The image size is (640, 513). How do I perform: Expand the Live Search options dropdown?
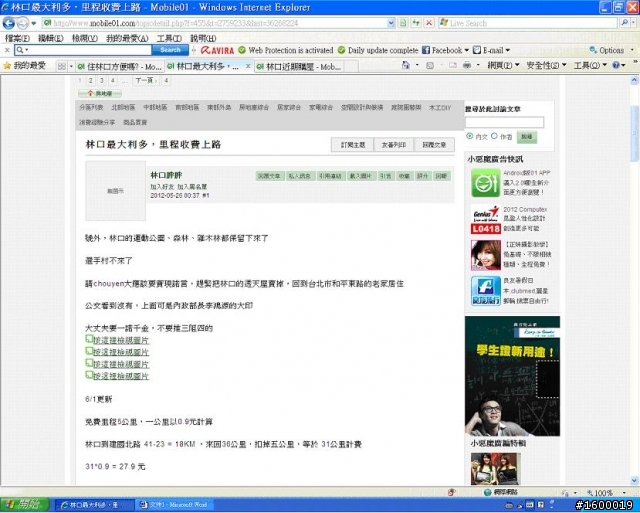(634, 23)
